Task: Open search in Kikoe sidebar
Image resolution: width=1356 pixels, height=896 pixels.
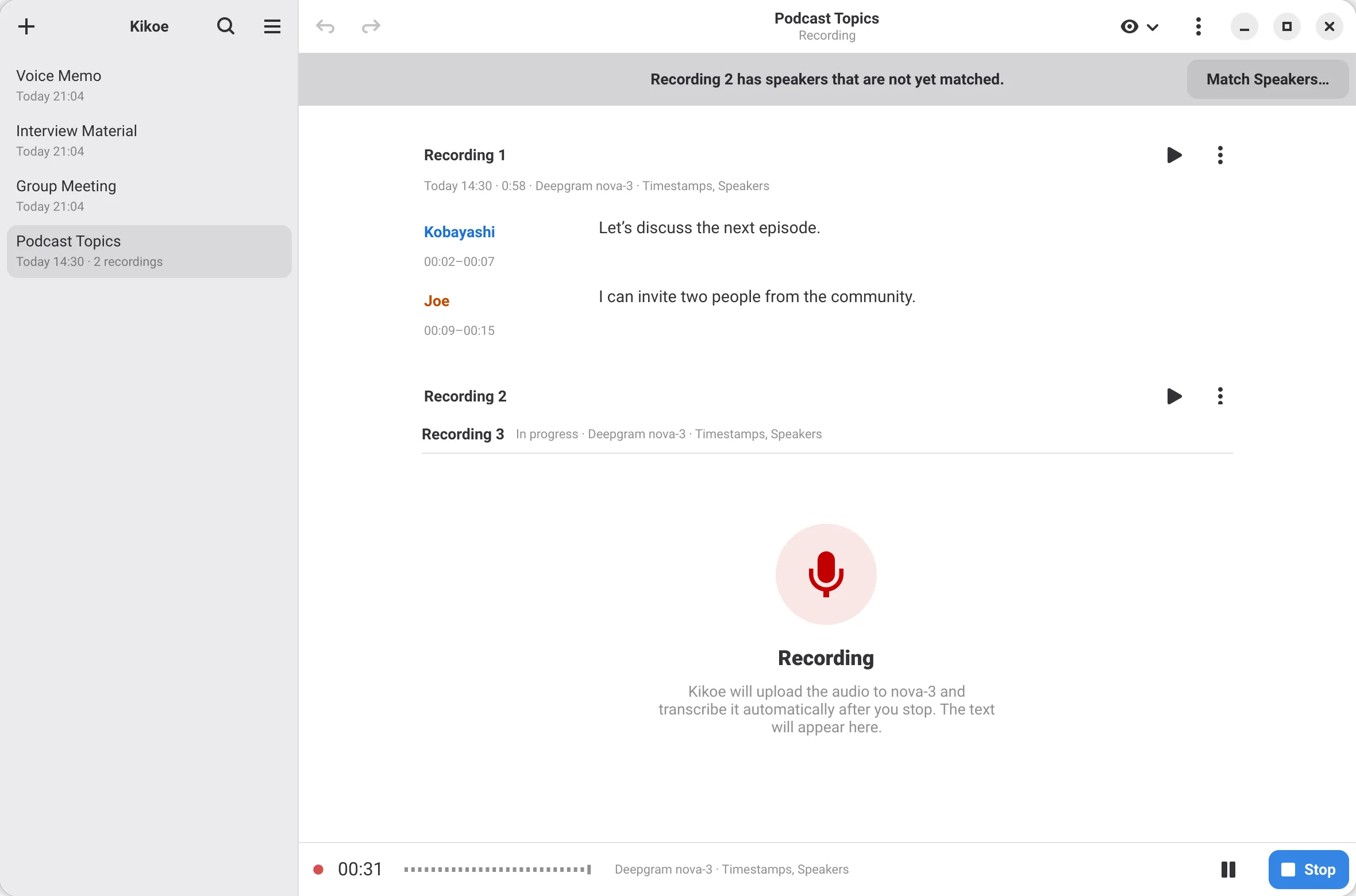Action: point(226,26)
